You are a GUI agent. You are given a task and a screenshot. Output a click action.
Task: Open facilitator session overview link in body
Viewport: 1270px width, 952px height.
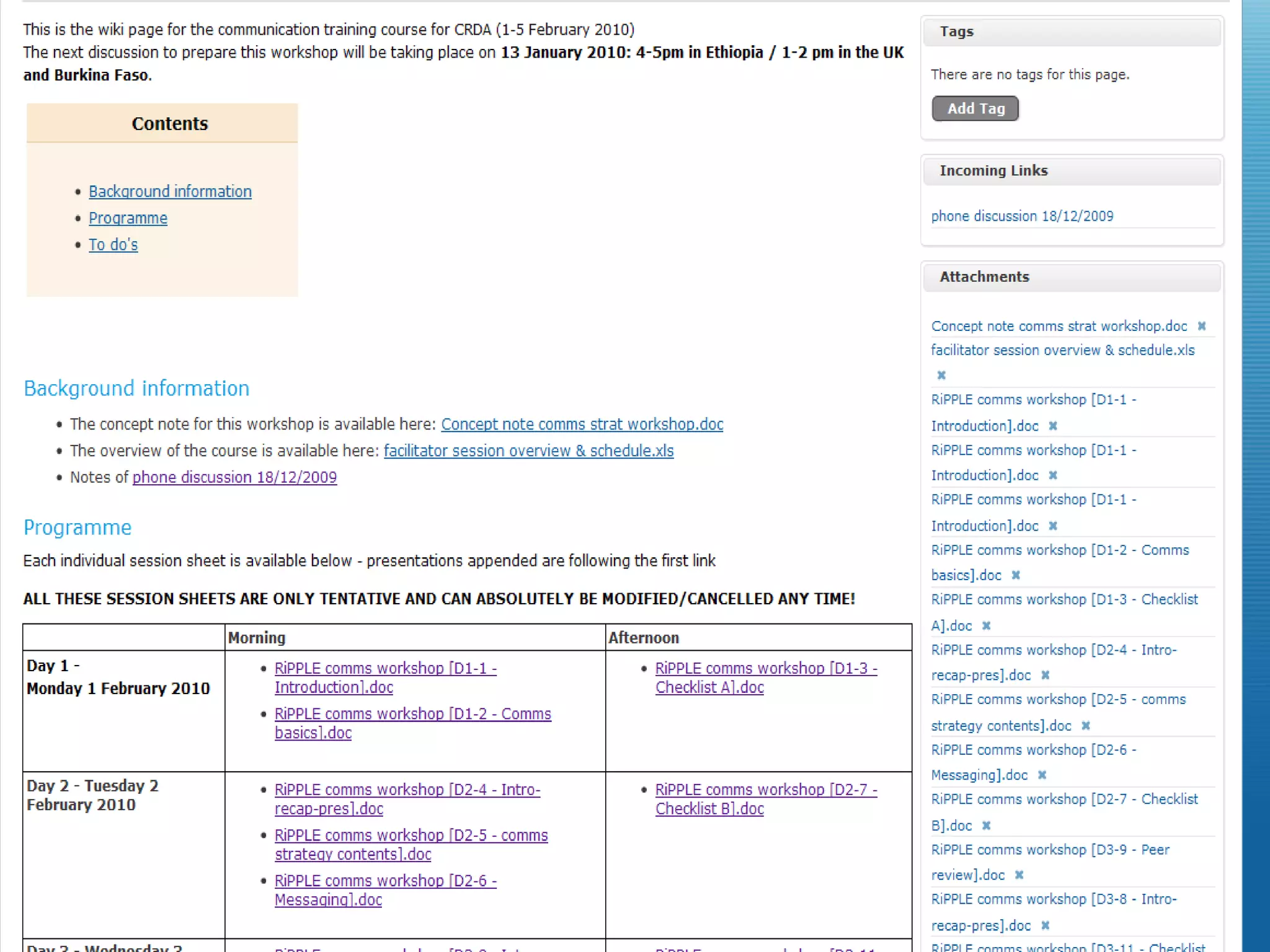[x=528, y=451]
